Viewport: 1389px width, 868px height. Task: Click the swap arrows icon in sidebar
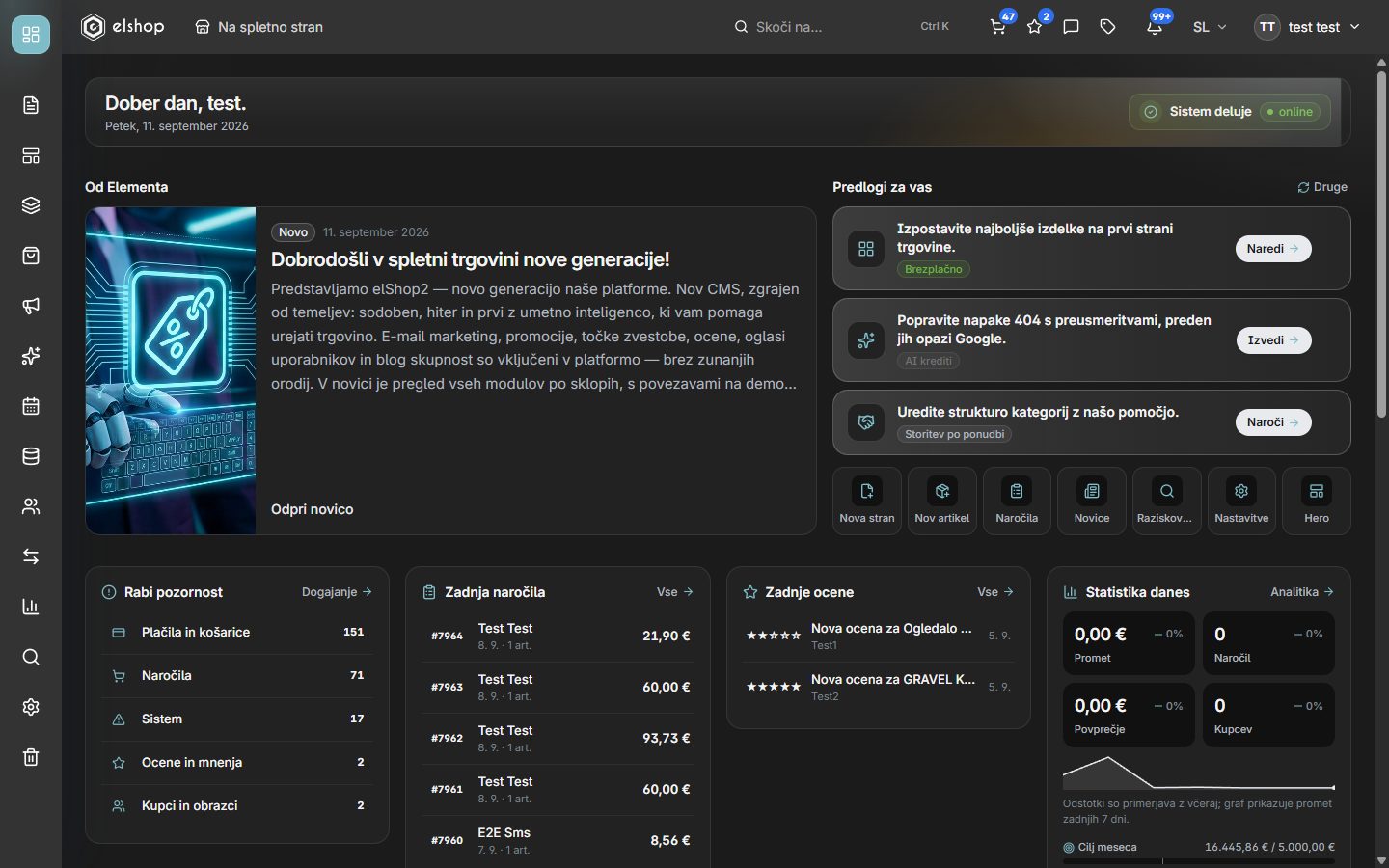31,556
